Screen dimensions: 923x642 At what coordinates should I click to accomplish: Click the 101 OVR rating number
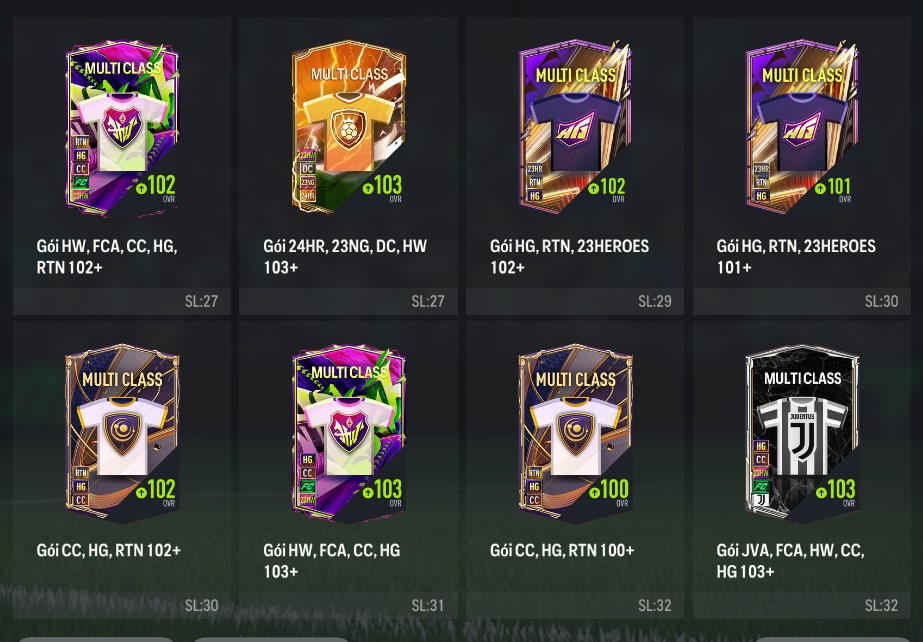tap(839, 187)
